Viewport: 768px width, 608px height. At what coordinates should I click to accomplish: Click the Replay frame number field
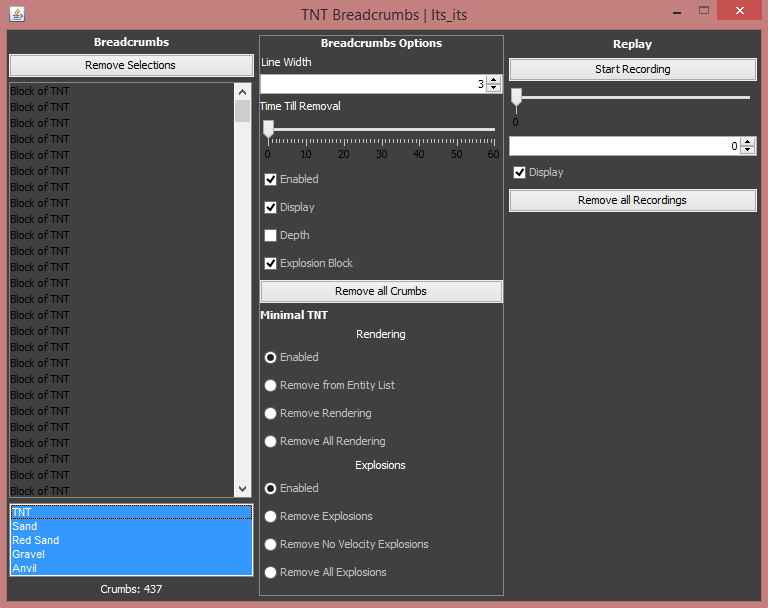pyautogui.click(x=625, y=146)
